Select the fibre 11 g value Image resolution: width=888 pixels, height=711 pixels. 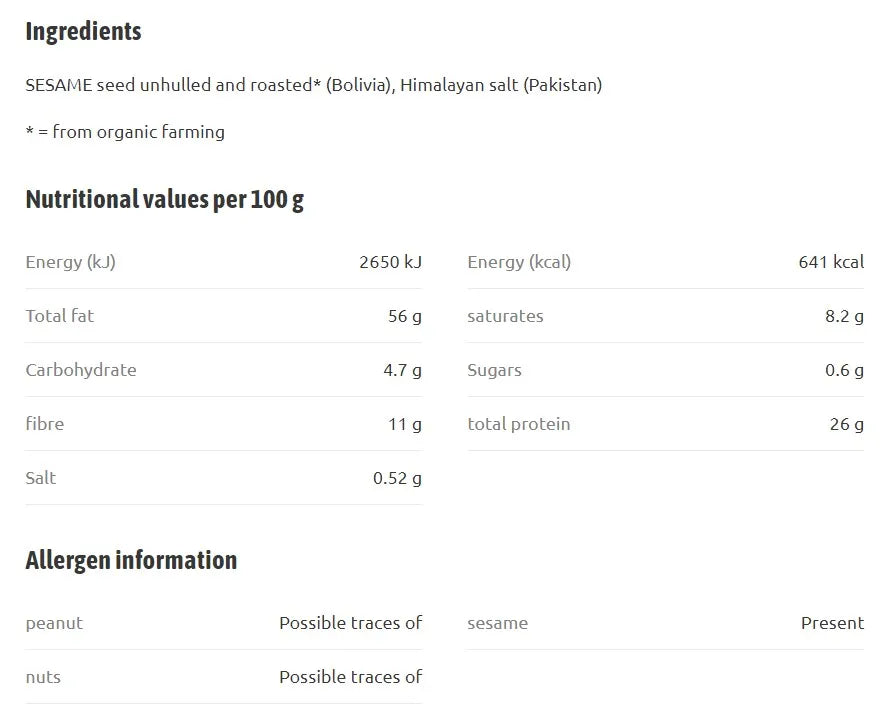coord(405,424)
